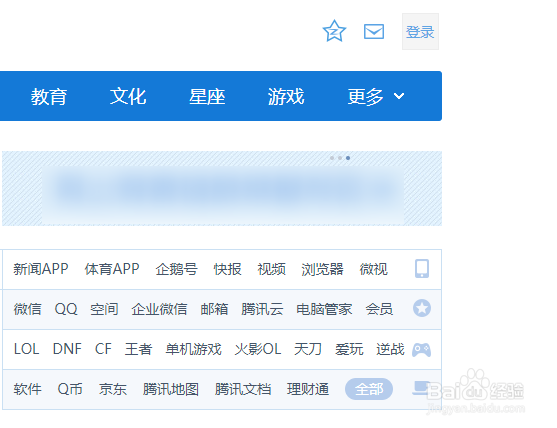Open the 王者 game link
Screen dimensions: 557x428
[139, 349]
